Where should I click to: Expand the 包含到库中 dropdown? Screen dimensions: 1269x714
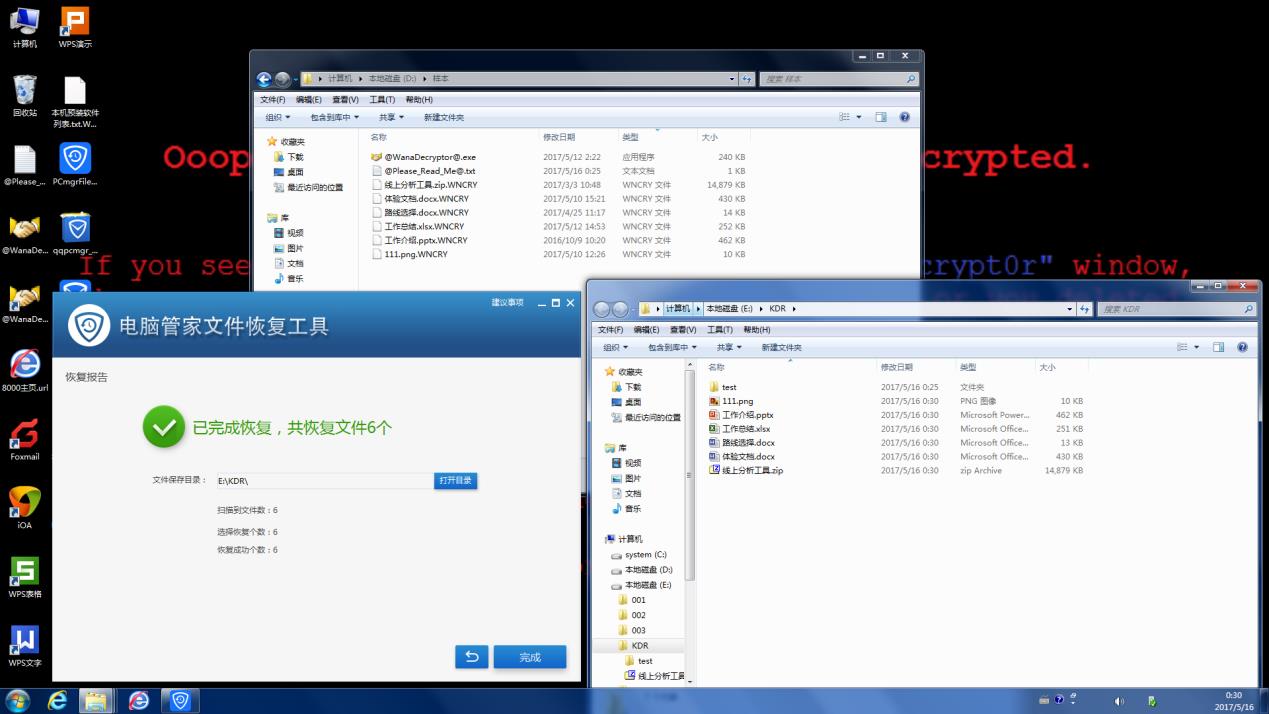[669, 347]
